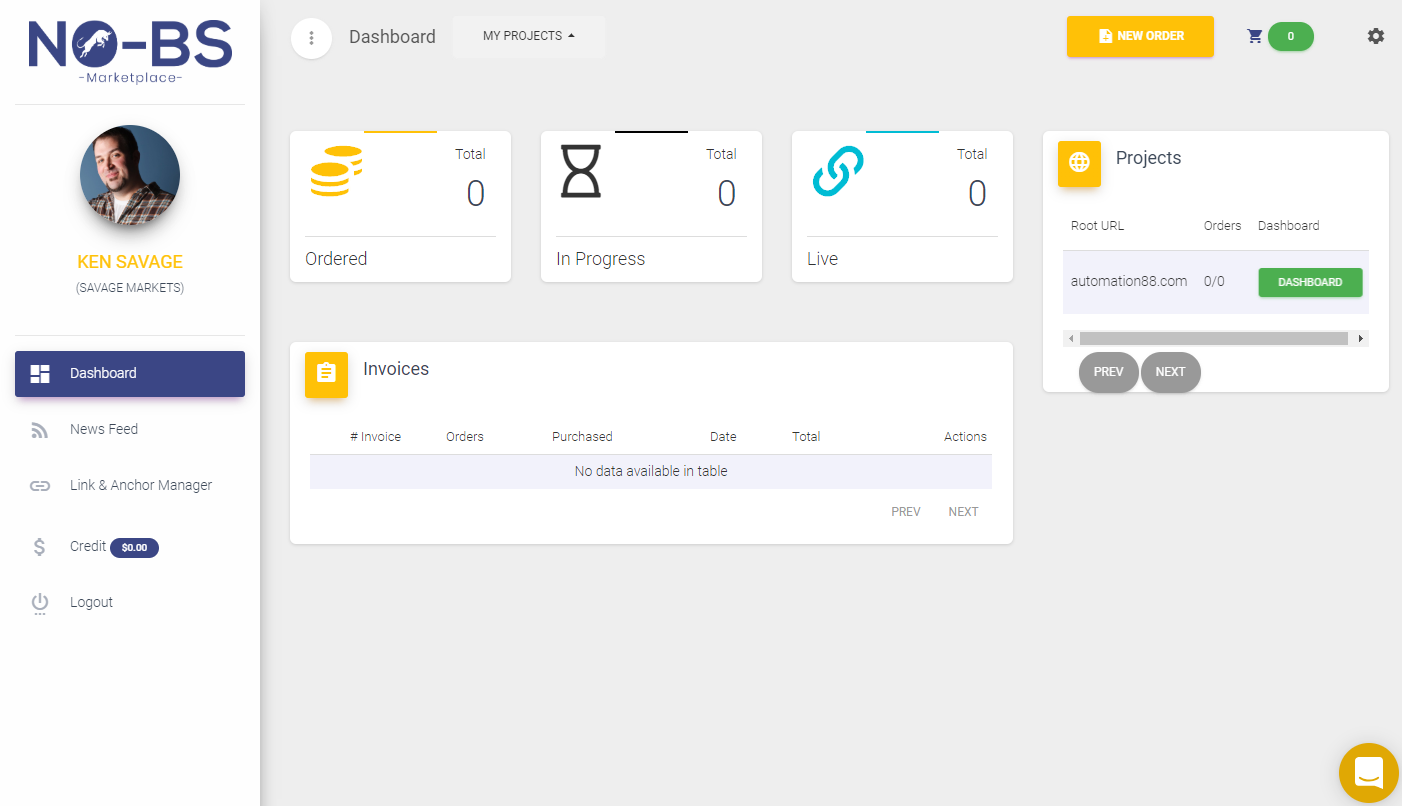Click the chain link Live icon
This screenshot has height=806, width=1402.
click(x=837, y=172)
